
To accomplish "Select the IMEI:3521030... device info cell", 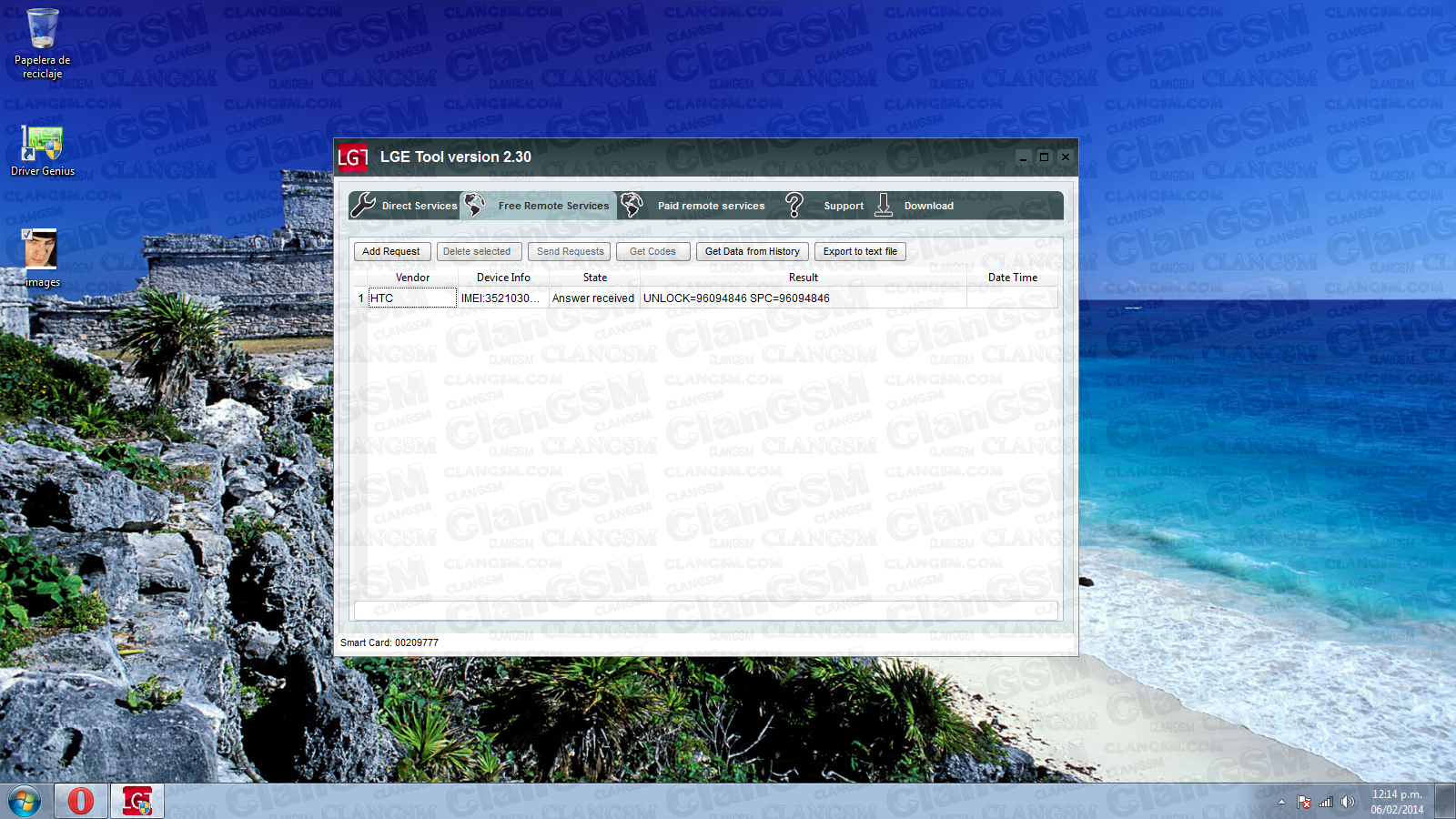I will tap(503, 298).
